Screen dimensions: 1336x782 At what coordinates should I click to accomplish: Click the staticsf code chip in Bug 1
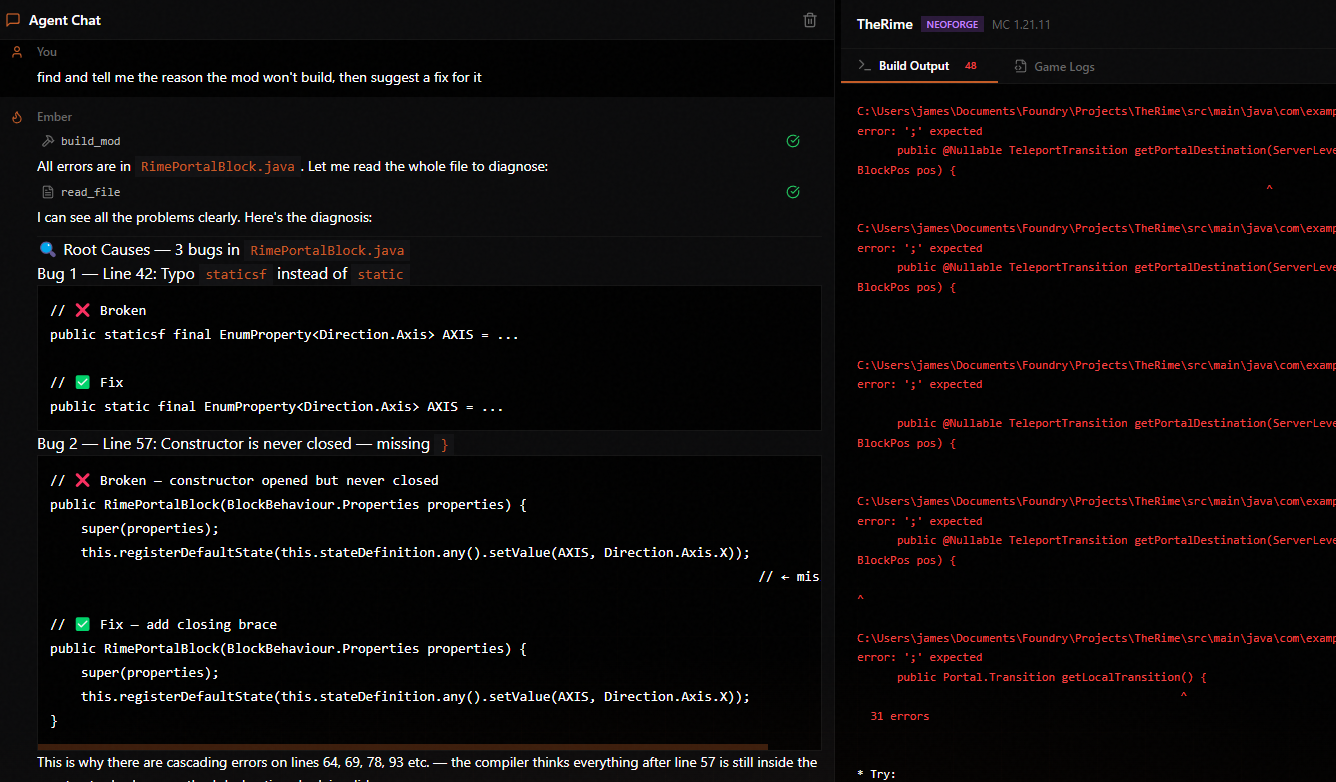[x=236, y=273]
